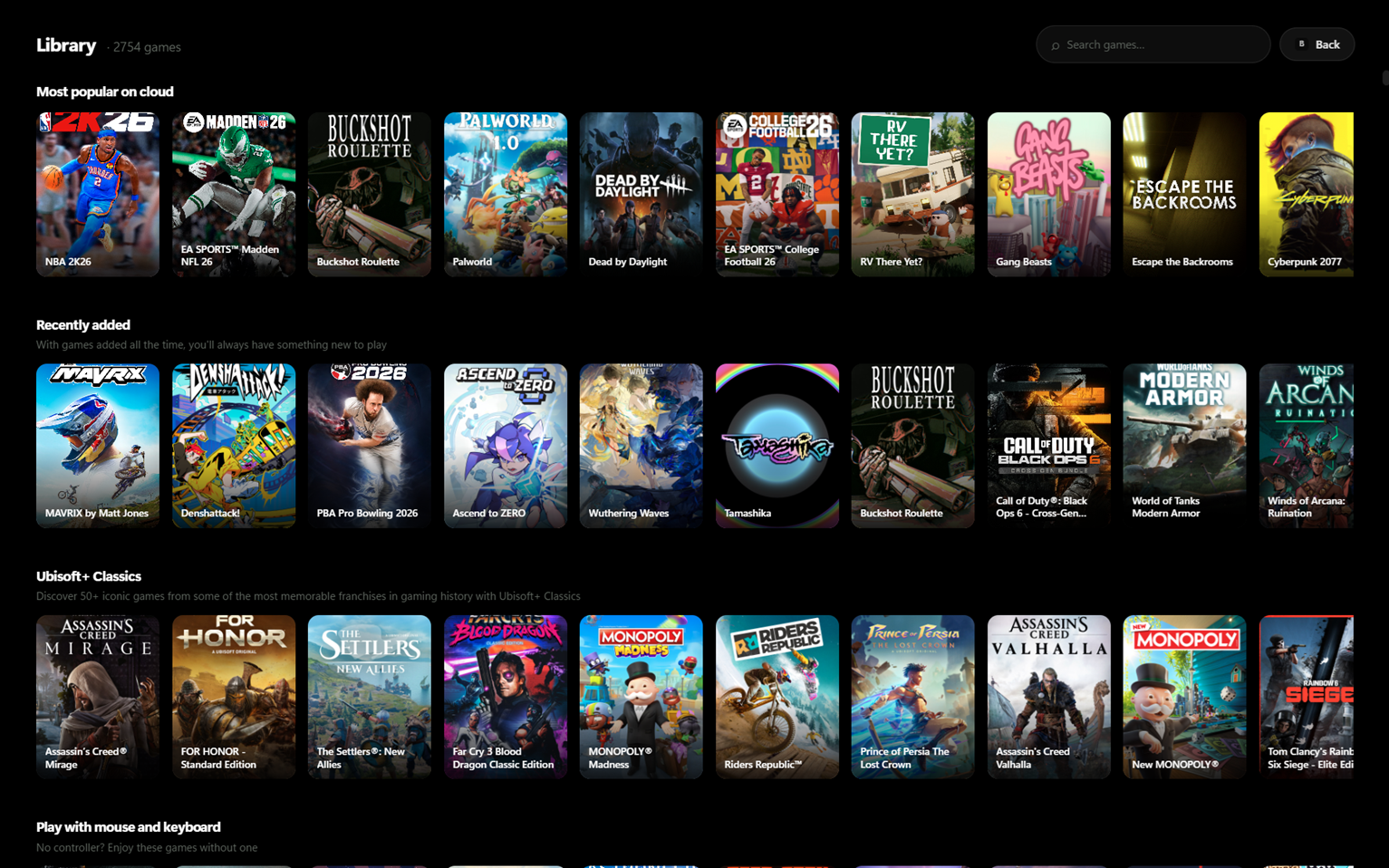Viewport: 1389px width, 868px height.
Task: Select FOR HONOR Standard Edition card
Action: pos(234,697)
